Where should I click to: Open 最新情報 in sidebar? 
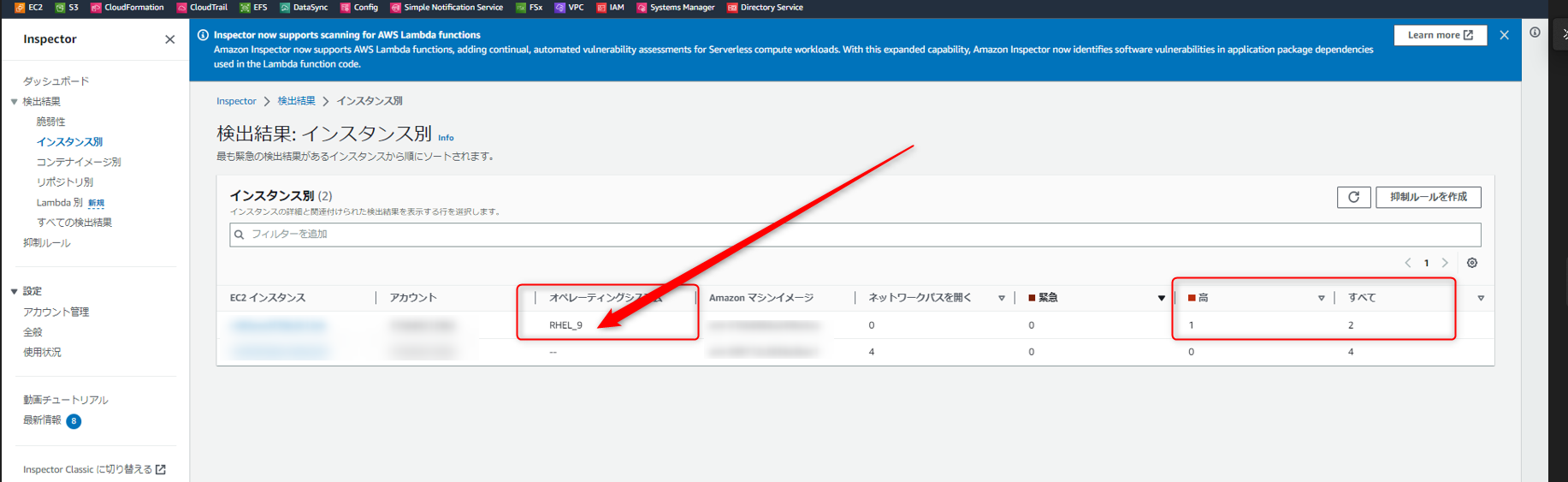coord(42,420)
